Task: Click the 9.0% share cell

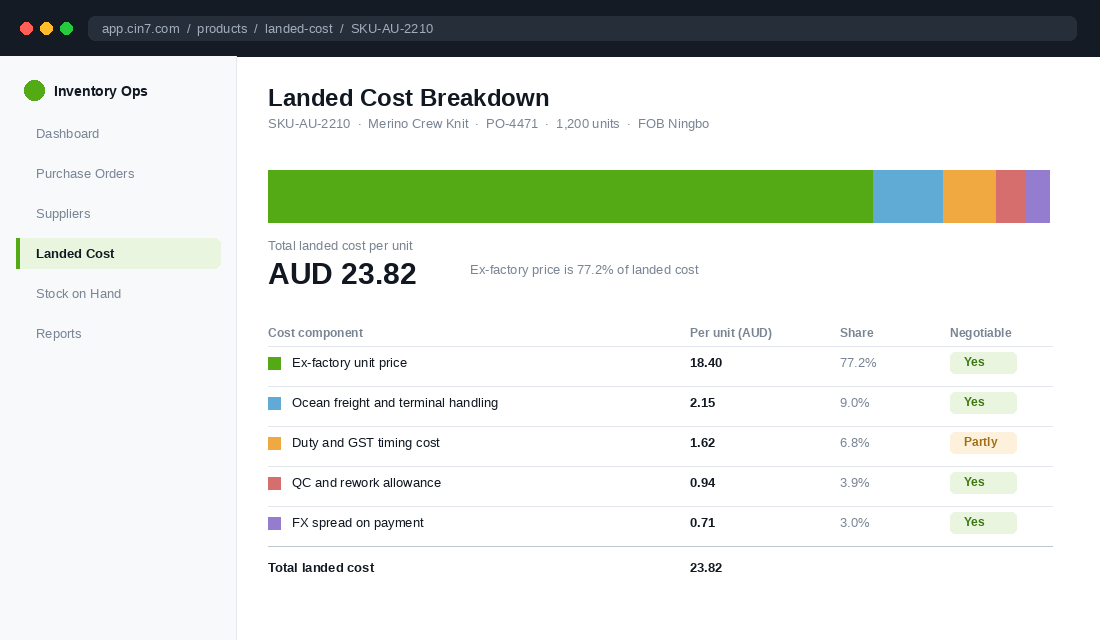Action: coord(854,403)
